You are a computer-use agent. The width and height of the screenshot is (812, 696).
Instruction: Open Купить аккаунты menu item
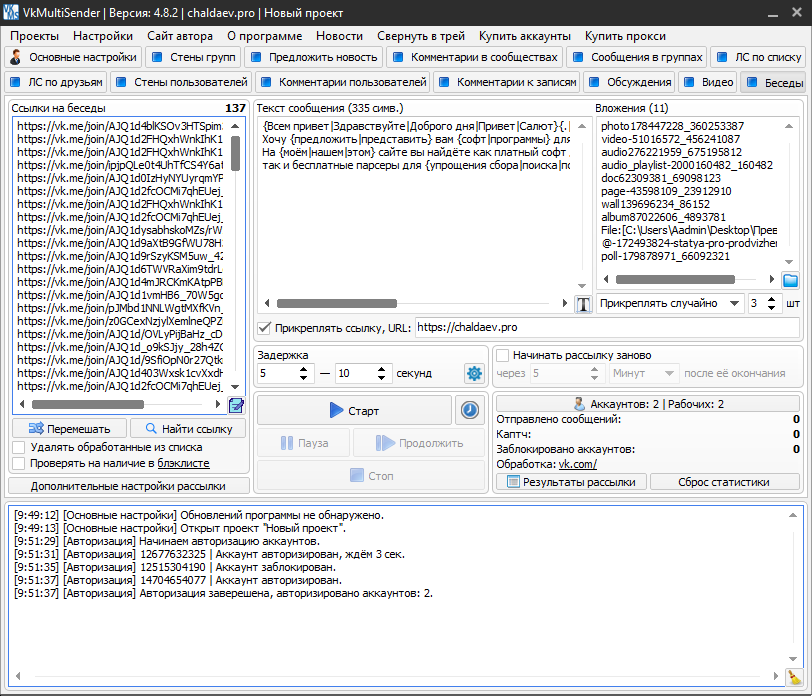coord(525,36)
